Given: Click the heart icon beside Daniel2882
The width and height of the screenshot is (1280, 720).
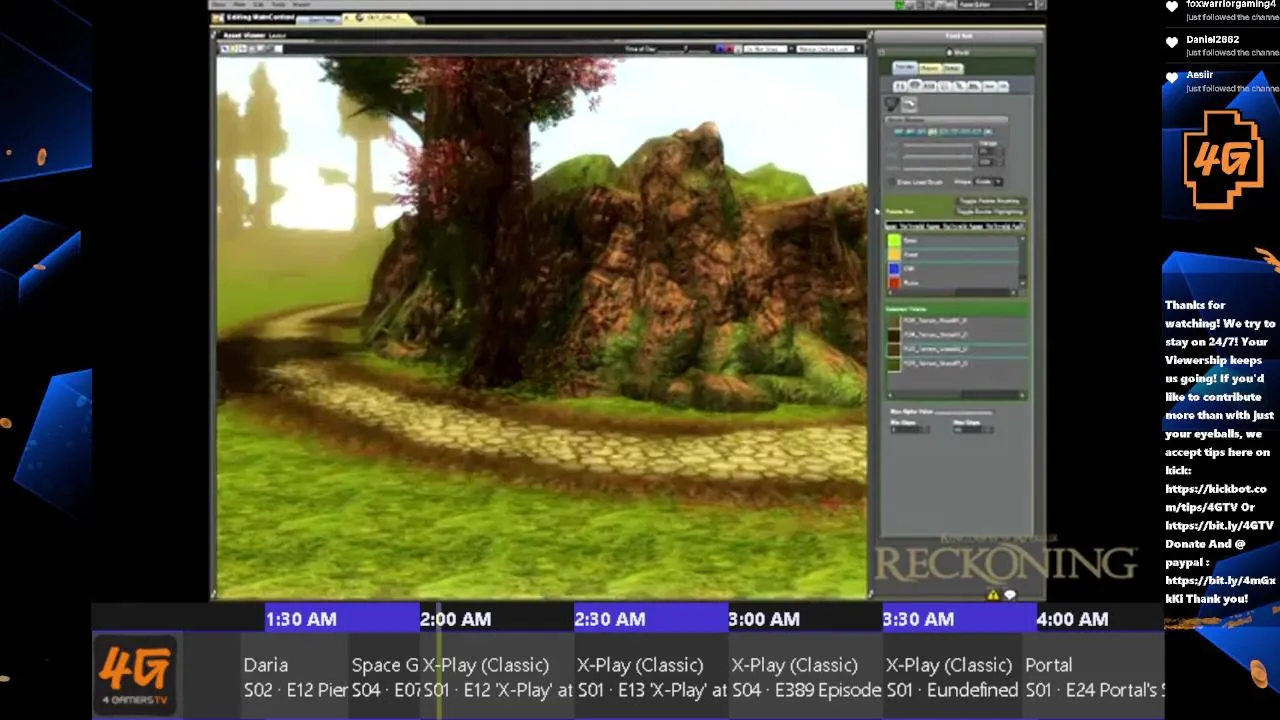Looking at the screenshot, I should pos(1172,42).
